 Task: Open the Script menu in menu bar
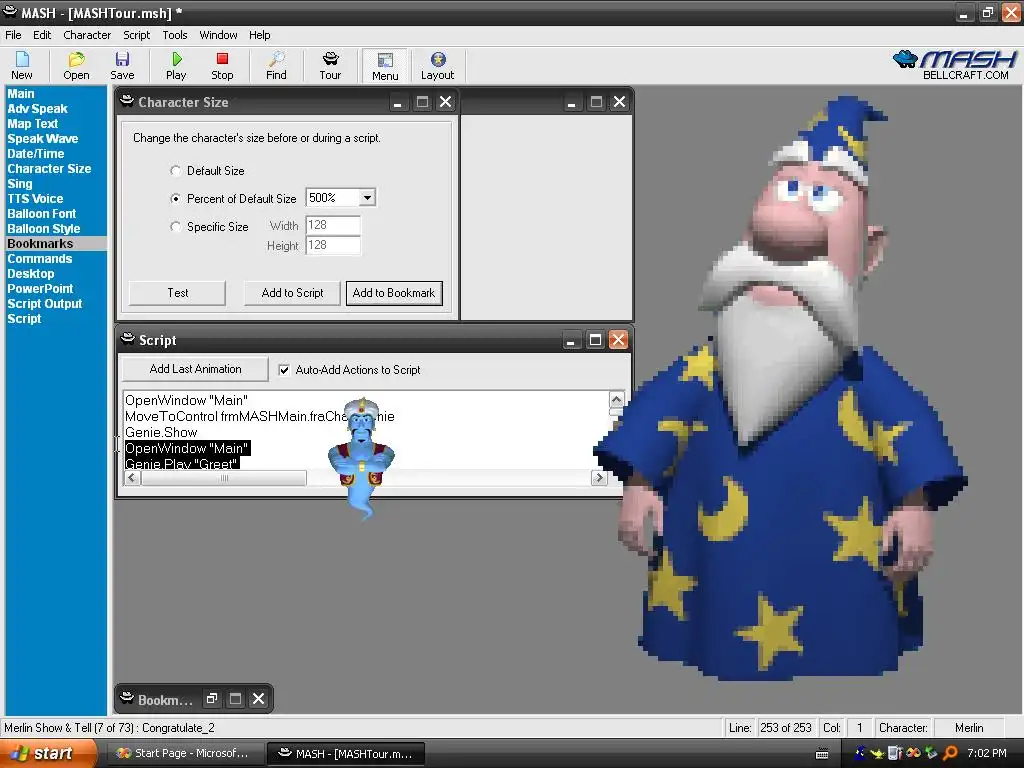coord(136,35)
